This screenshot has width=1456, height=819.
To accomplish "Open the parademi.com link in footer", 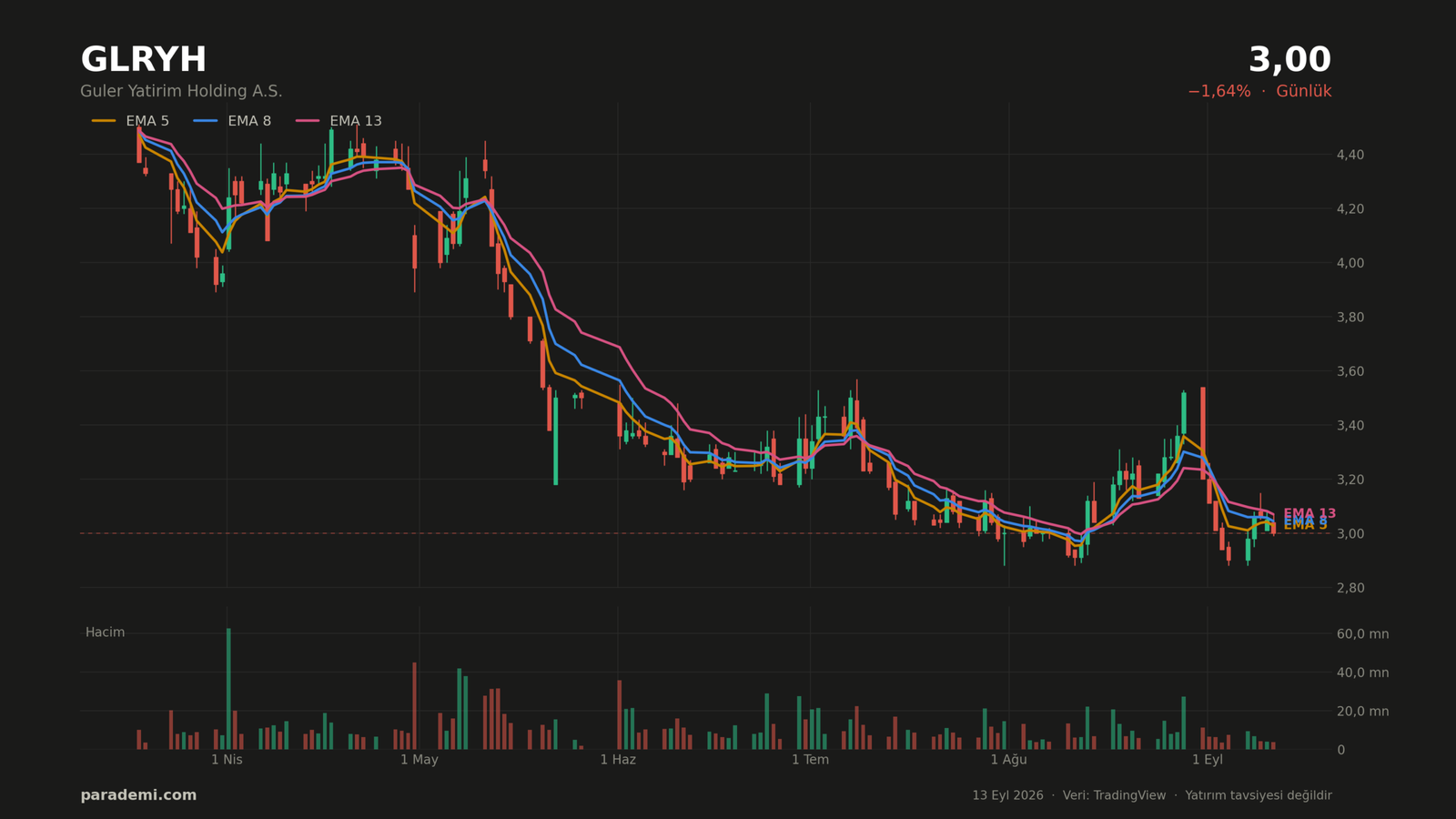I will tap(138, 795).
